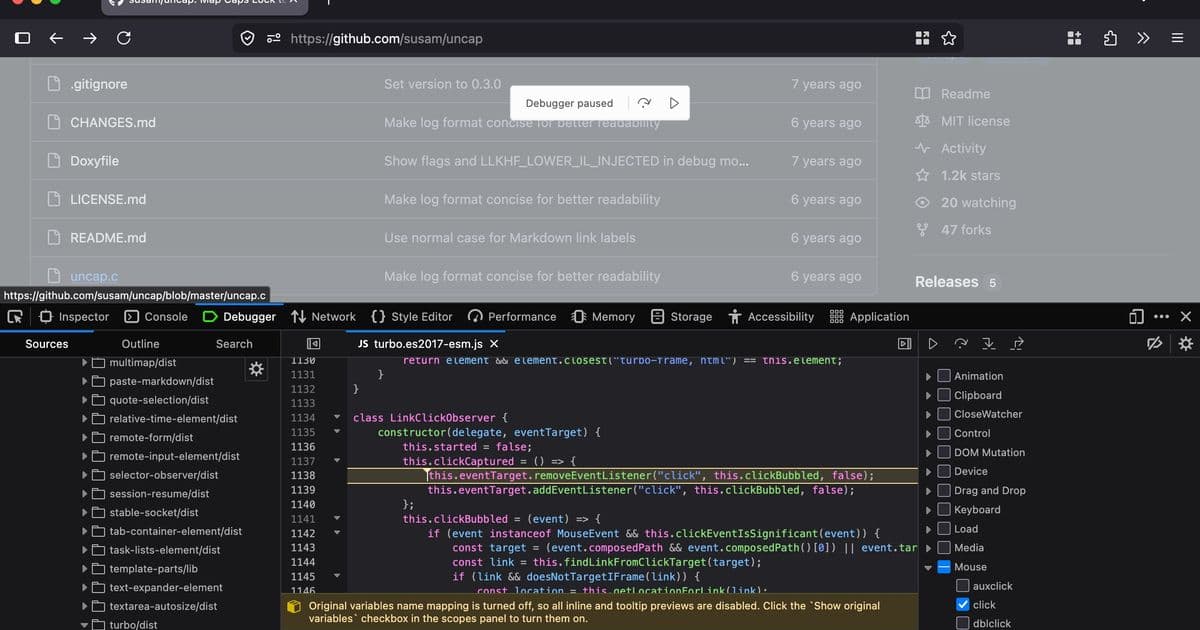The width and height of the screenshot is (1200, 630).
Task: Go back in the browser
Action: (56, 39)
